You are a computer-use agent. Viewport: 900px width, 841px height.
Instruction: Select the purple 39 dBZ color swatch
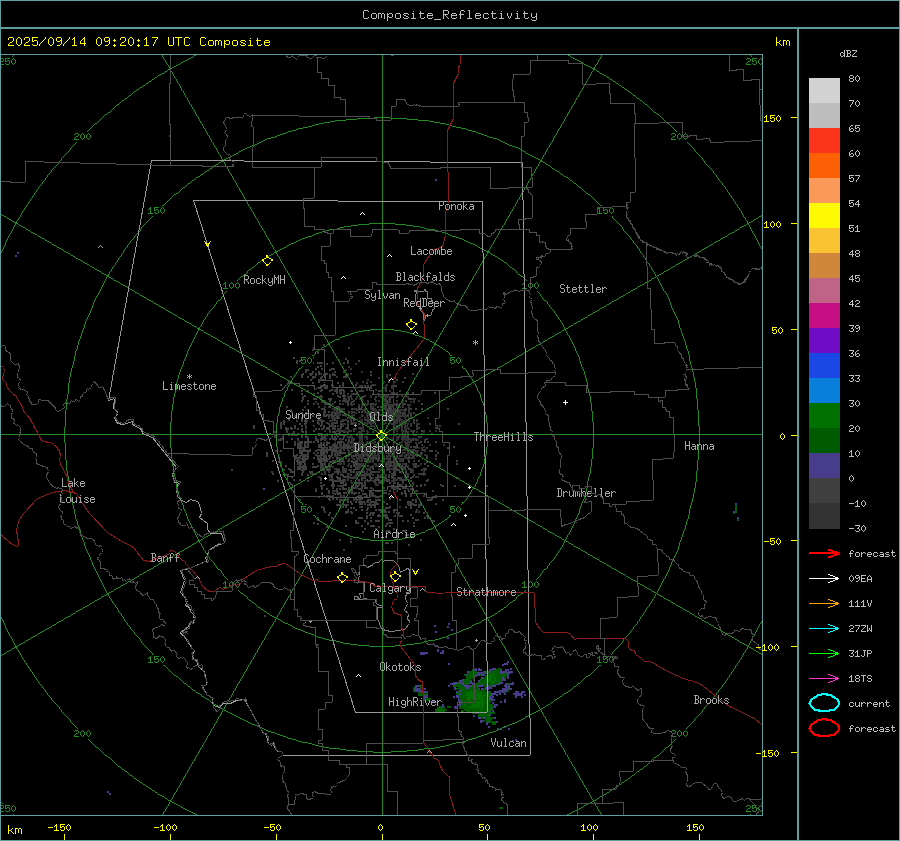[x=824, y=340]
